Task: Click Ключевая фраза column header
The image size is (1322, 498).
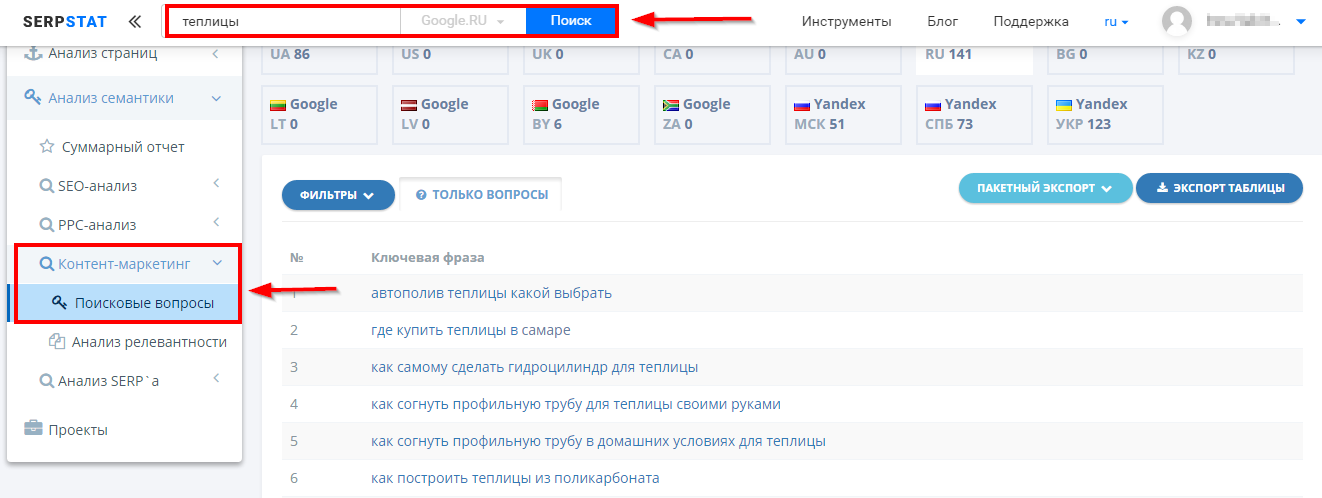Action: point(428,258)
